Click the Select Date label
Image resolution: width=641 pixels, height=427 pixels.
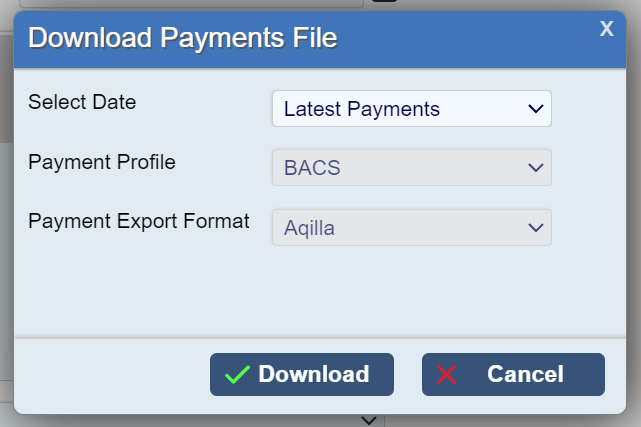point(82,102)
